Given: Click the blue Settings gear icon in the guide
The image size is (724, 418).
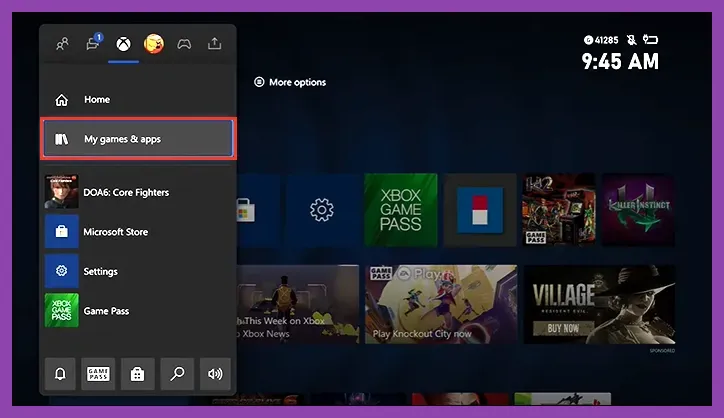Looking at the screenshot, I should tap(61, 271).
